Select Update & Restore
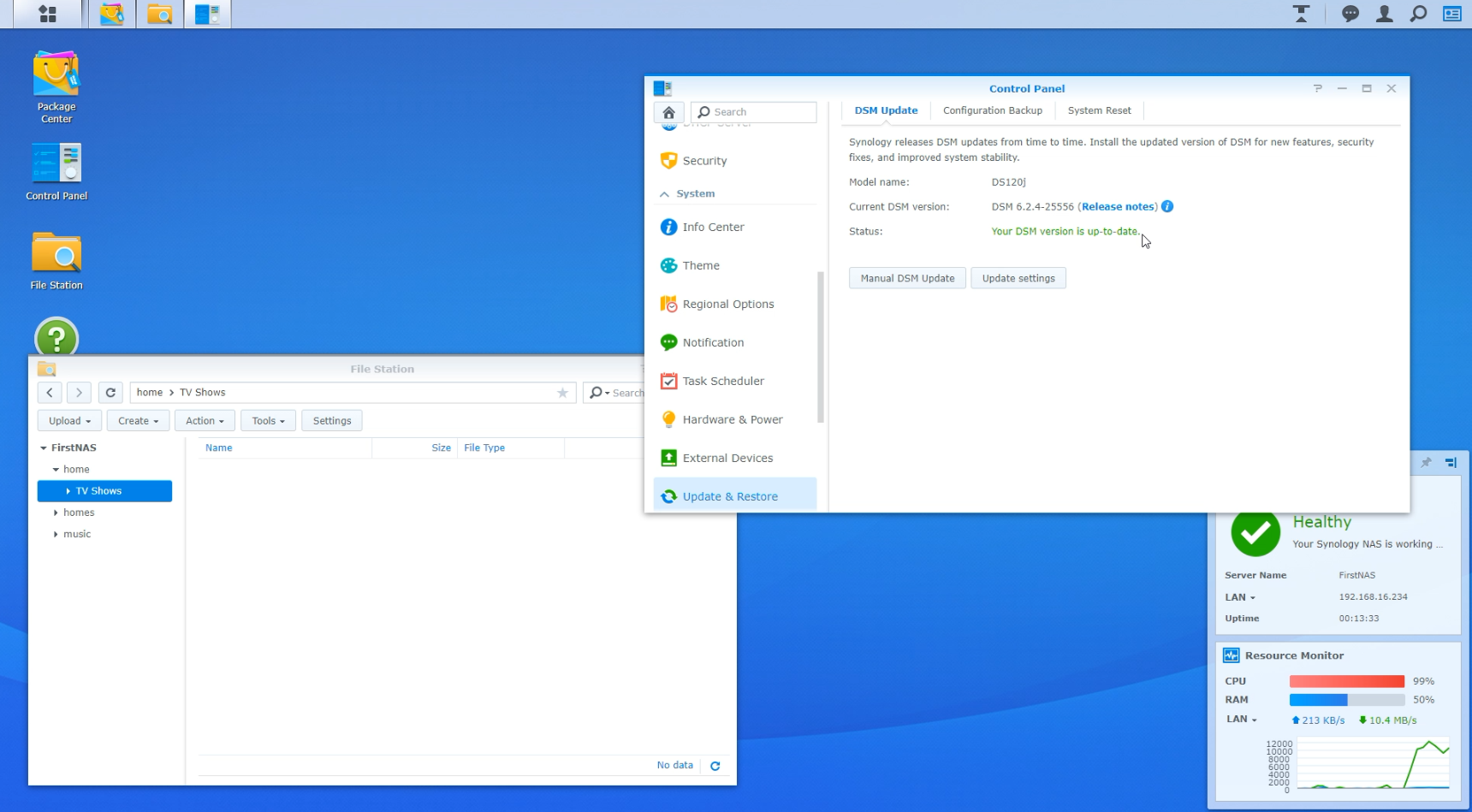The width and height of the screenshot is (1472, 812). 735,495
